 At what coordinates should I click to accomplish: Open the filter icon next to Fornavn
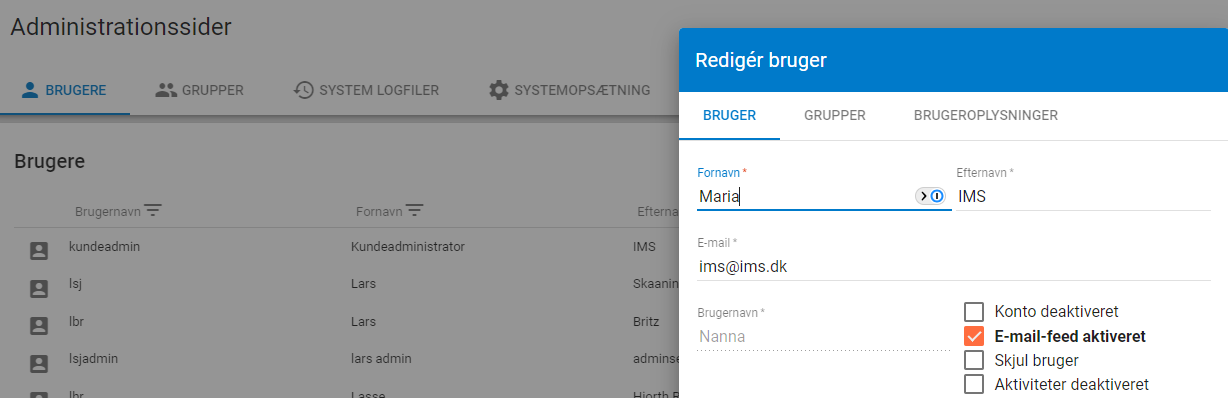coord(414,211)
